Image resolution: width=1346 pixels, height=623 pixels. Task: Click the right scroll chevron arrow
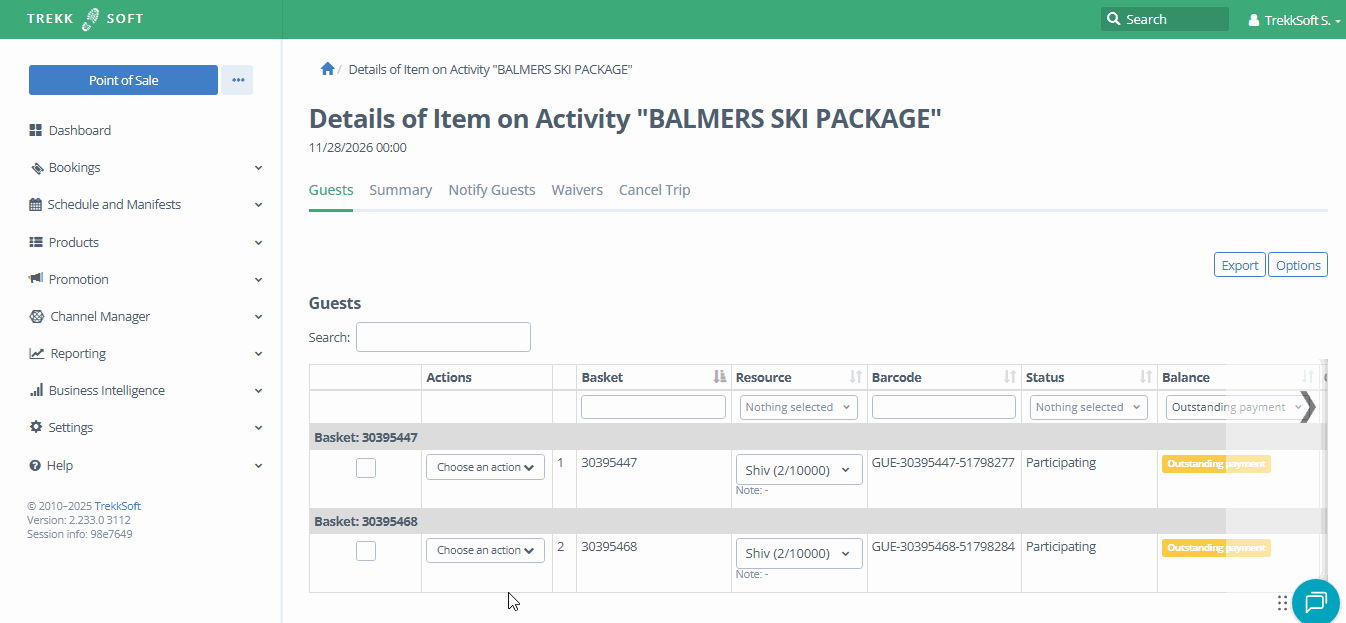click(1306, 407)
